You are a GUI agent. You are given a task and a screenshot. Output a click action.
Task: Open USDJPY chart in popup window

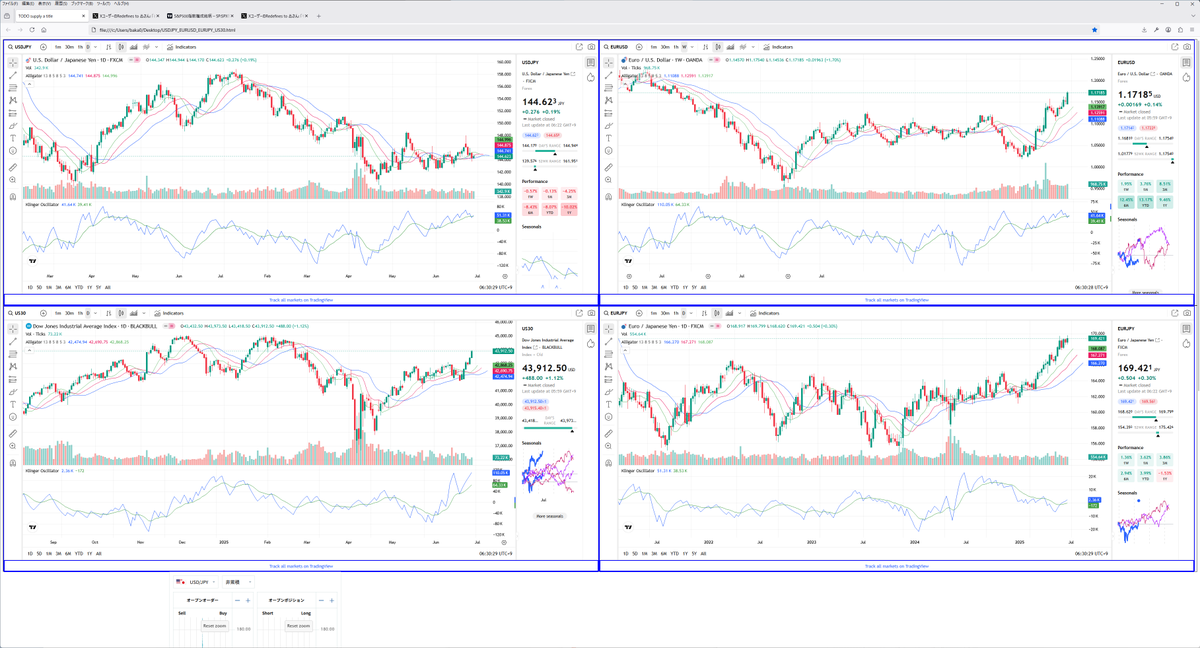click(x=579, y=47)
